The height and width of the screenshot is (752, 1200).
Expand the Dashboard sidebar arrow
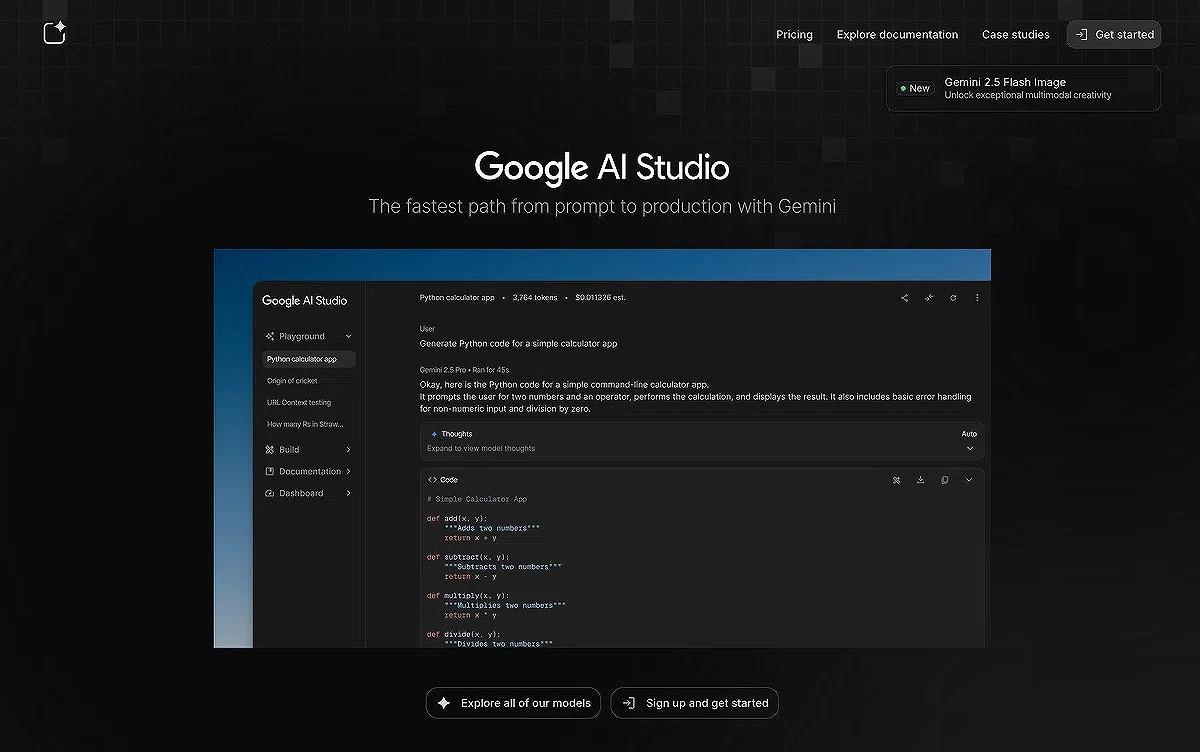pos(348,493)
